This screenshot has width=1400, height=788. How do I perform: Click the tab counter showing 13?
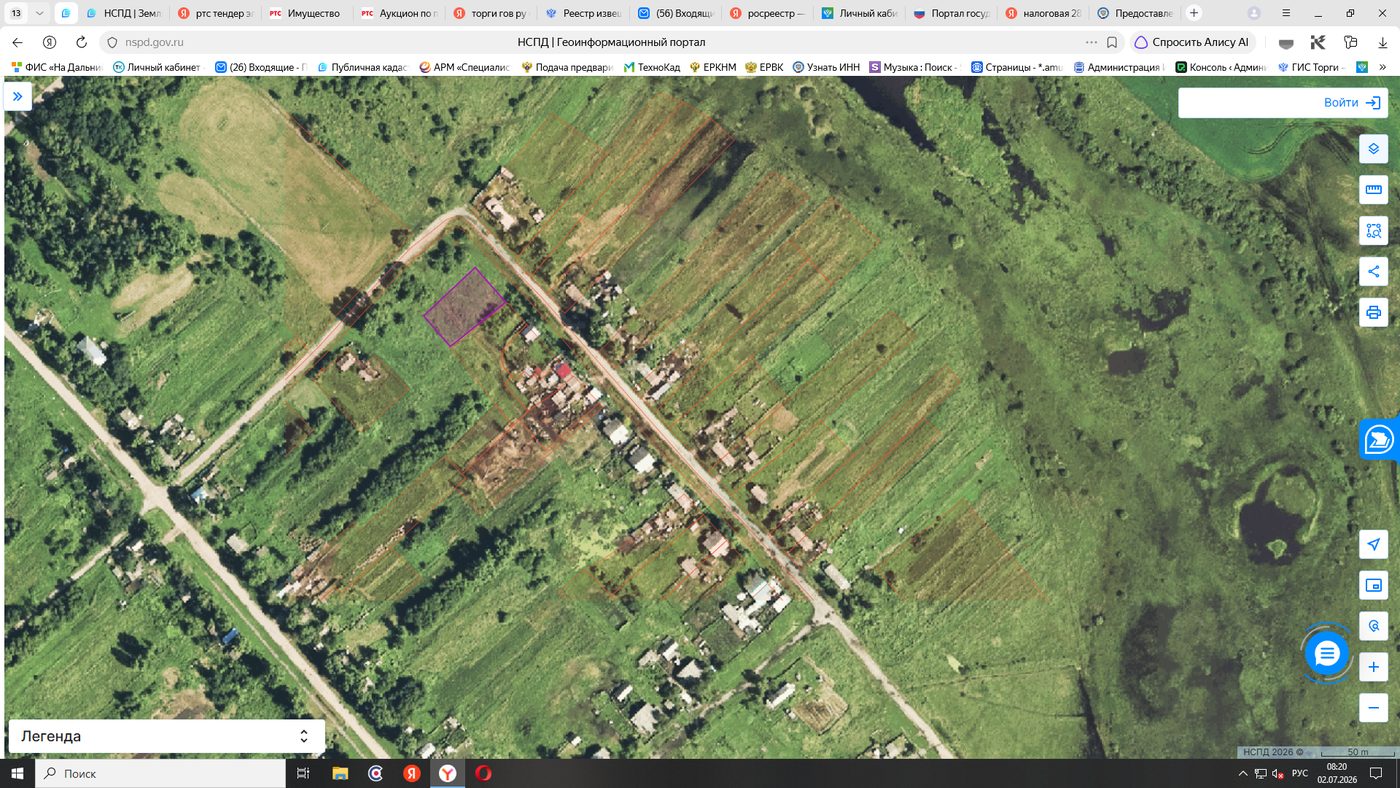[x=16, y=14]
